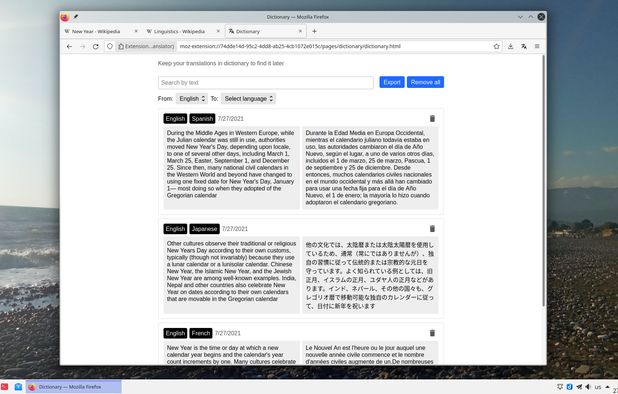Image resolution: width=618 pixels, height=394 pixels.
Task: Click the Japanese language tag
Action: (x=204, y=229)
